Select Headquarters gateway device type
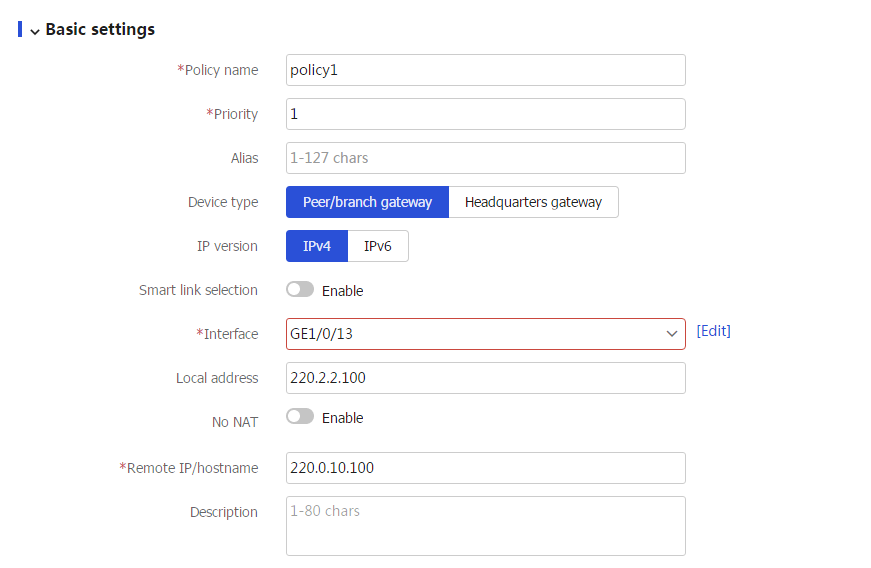The width and height of the screenshot is (871, 568). [533, 202]
